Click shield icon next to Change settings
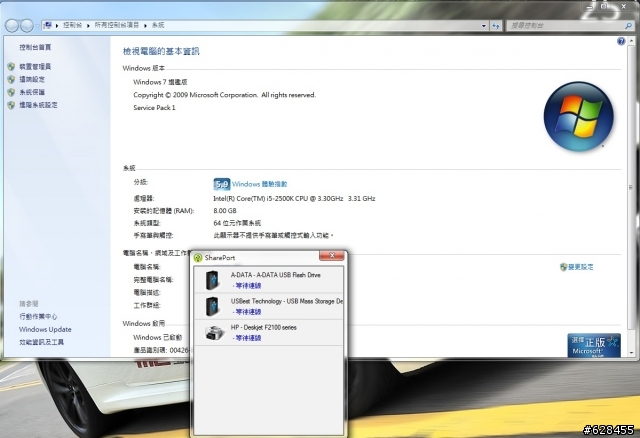Image resolution: width=640 pixels, height=438 pixels. click(x=564, y=267)
